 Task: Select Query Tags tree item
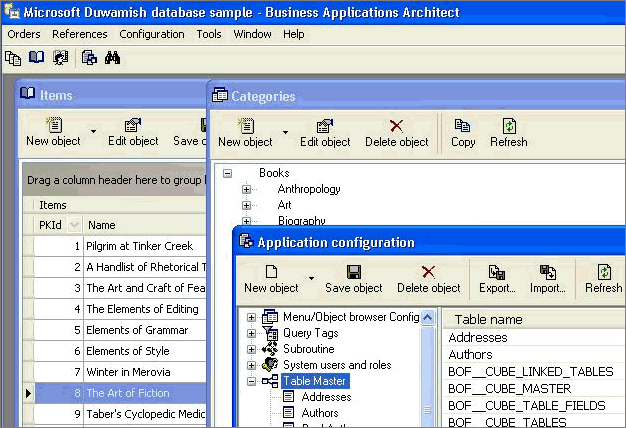coord(311,333)
